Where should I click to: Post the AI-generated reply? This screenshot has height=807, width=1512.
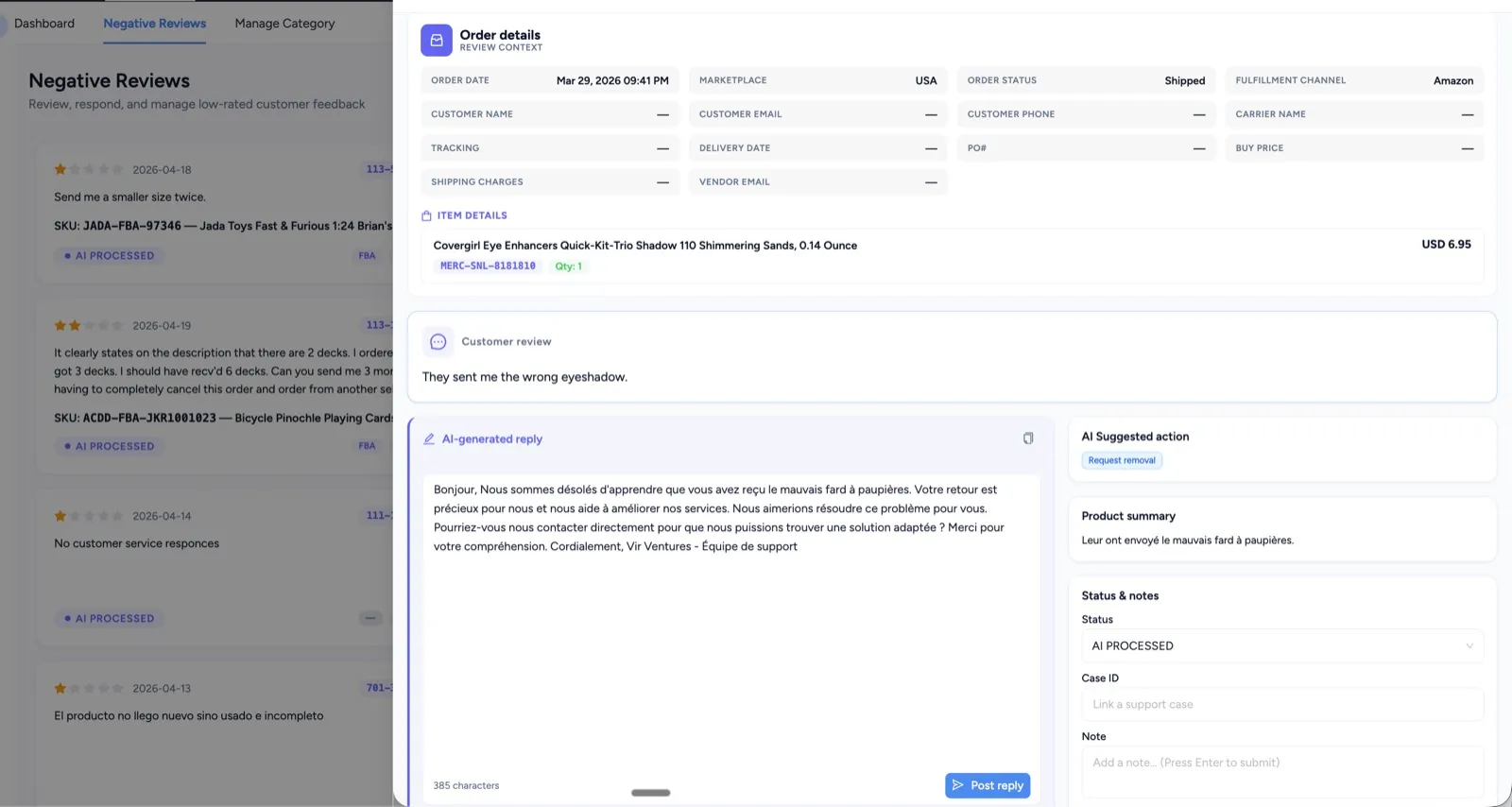[988, 785]
